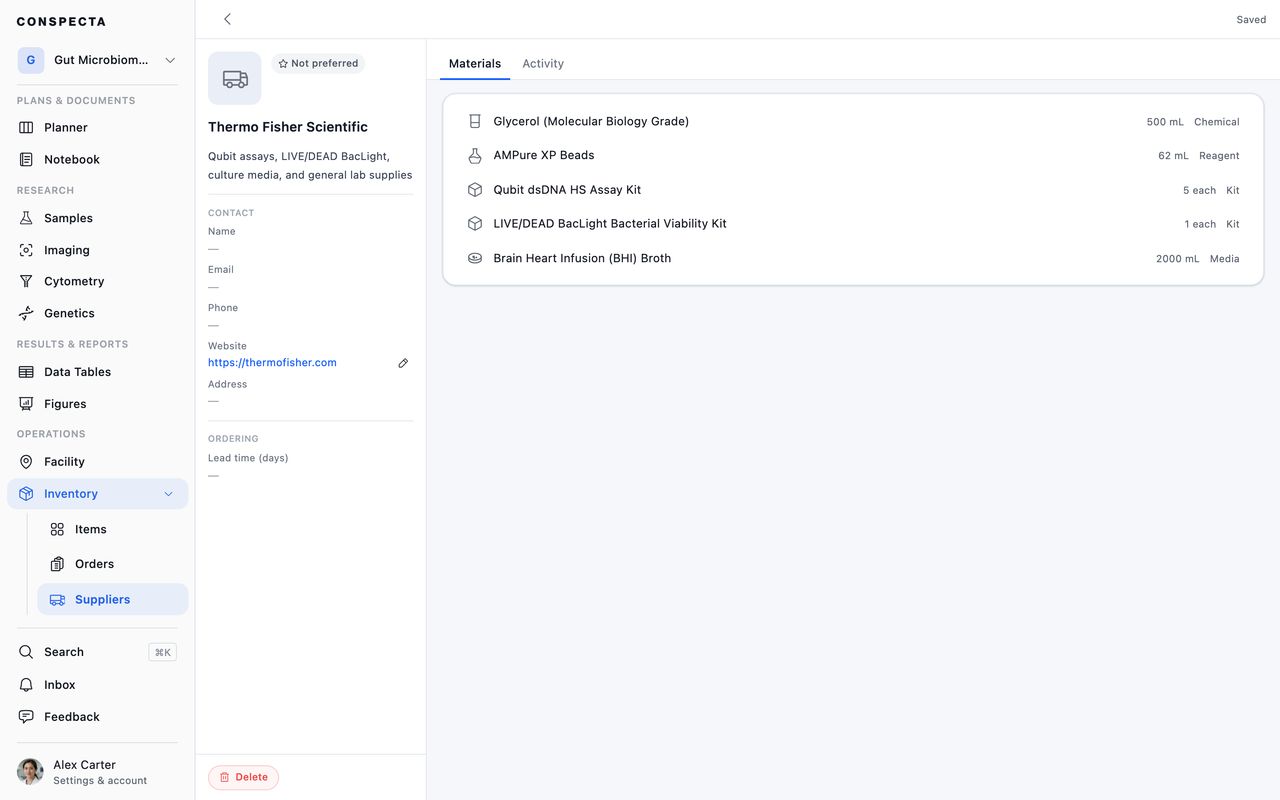
Task: Click the Media type label for BHI Broth
Action: coord(1225,259)
